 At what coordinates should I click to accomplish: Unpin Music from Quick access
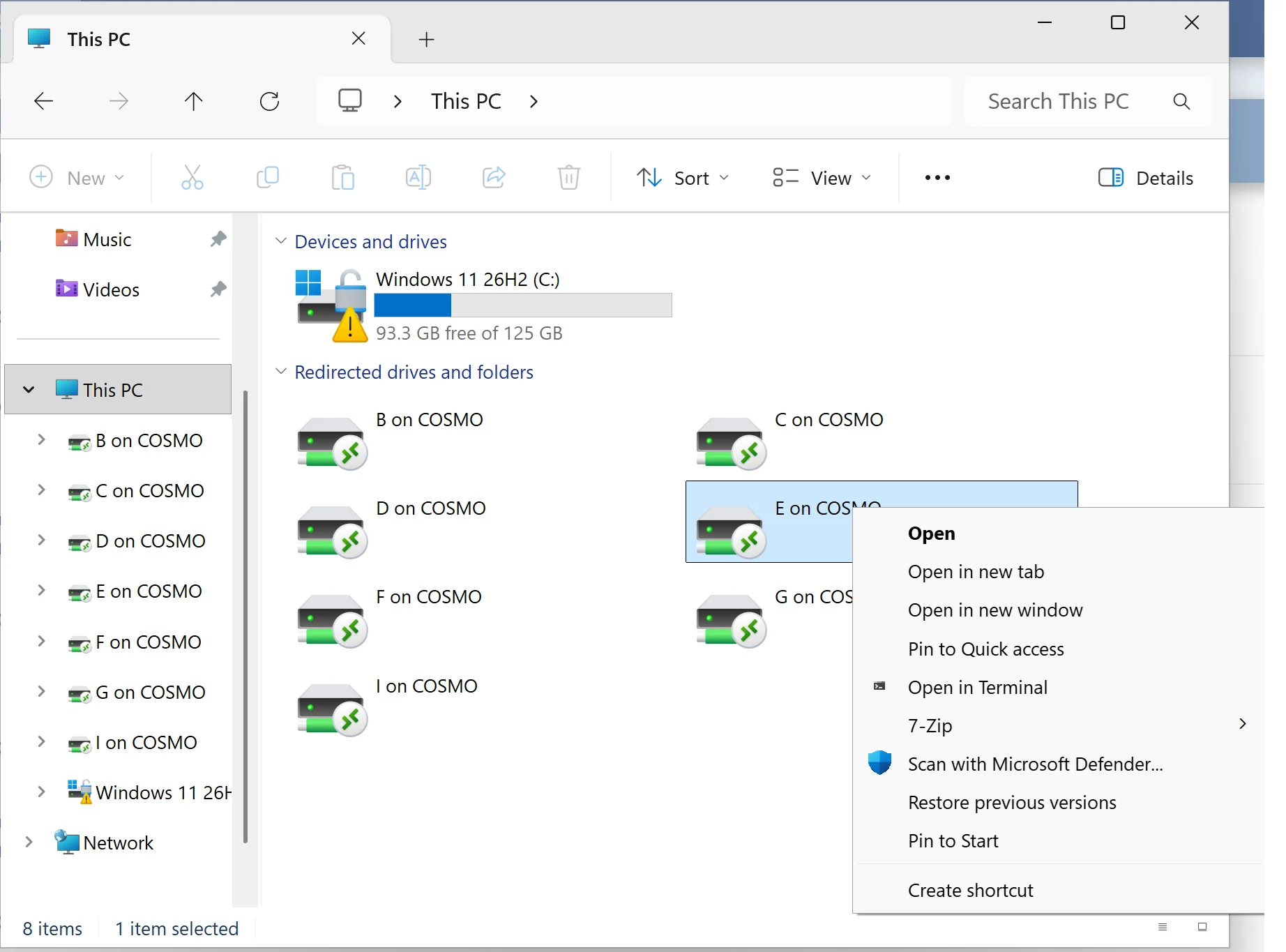(218, 239)
